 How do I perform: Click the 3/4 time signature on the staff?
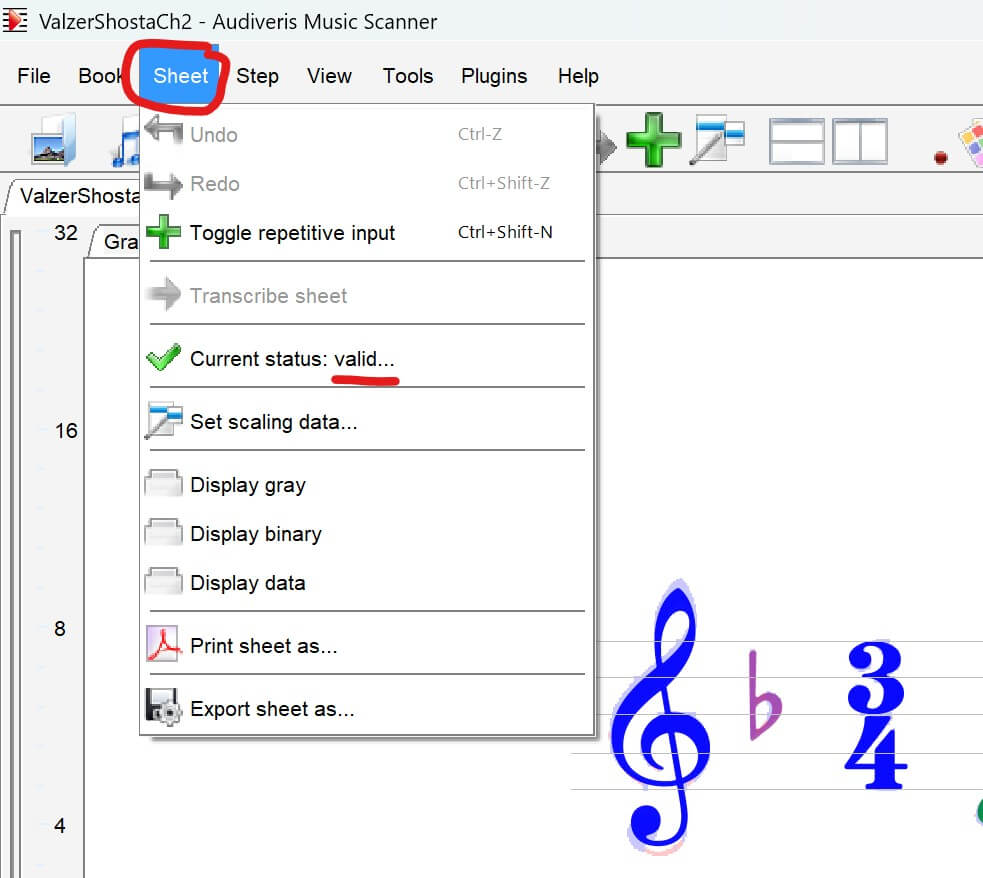pos(876,716)
